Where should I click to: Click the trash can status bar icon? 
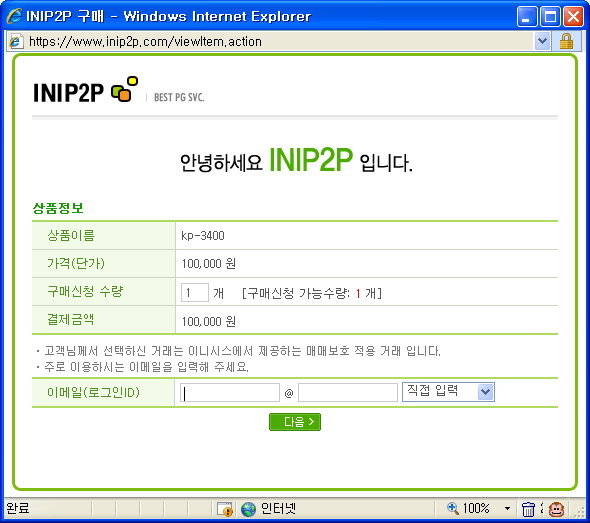pos(528,509)
